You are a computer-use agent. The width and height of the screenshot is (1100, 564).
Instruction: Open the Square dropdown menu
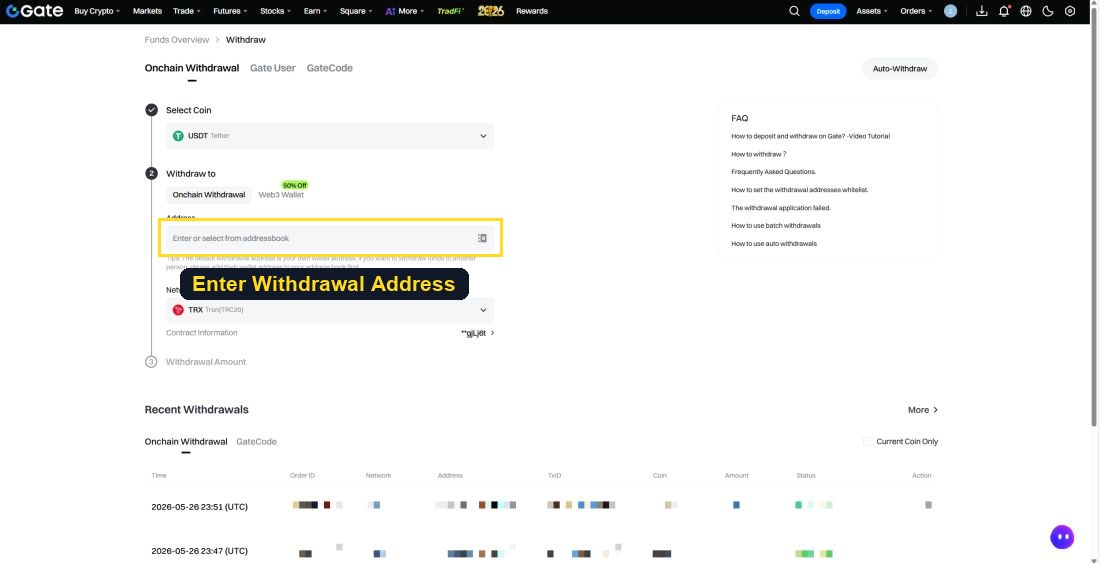356,11
